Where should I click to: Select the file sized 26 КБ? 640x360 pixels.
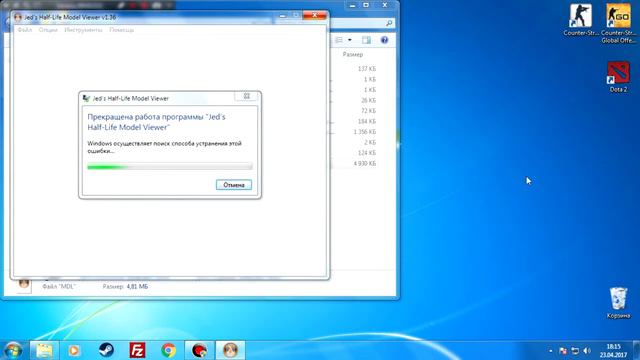[368, 100]
